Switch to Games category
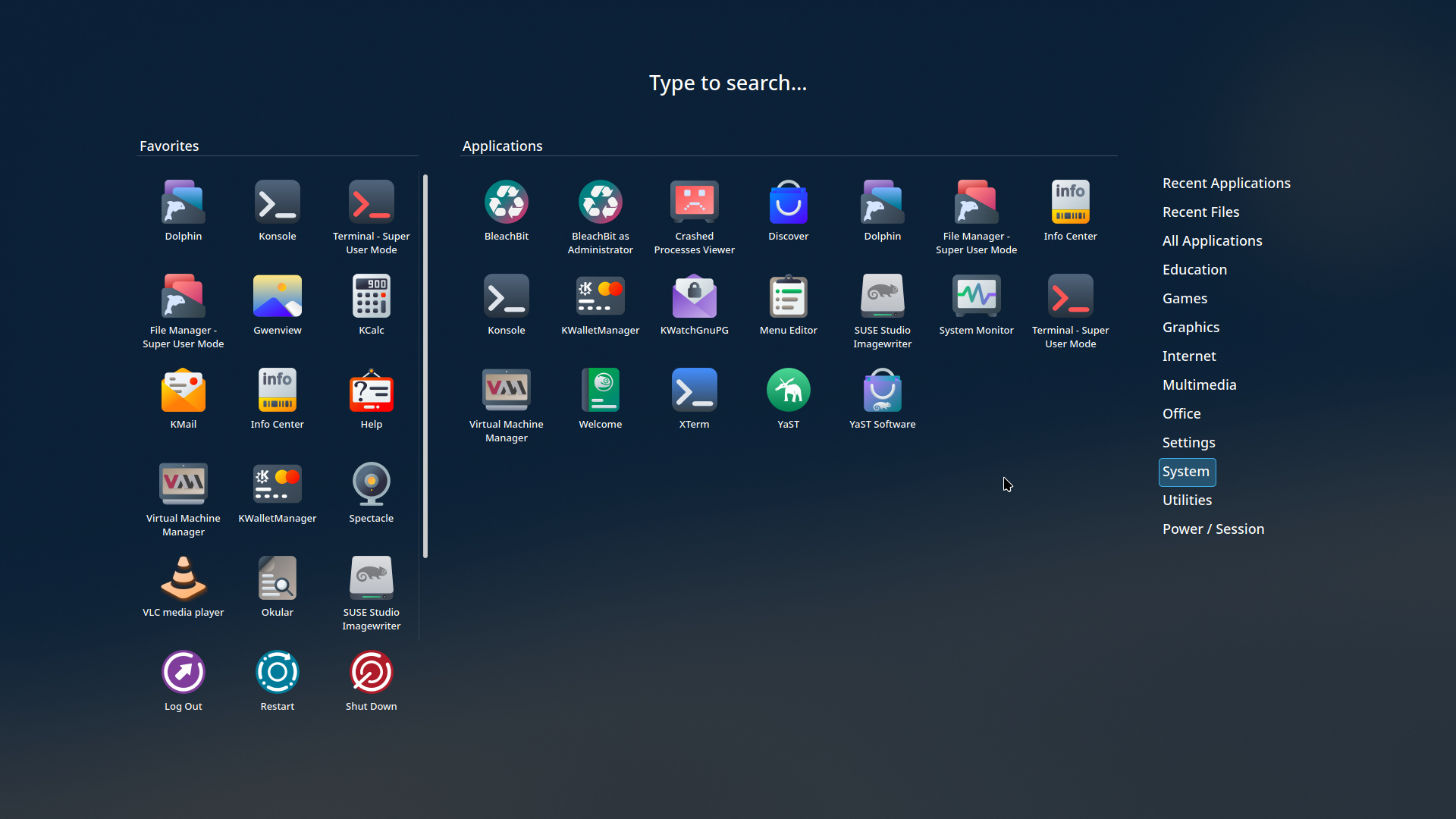 pyautogui.click(x=1185, y=299)
